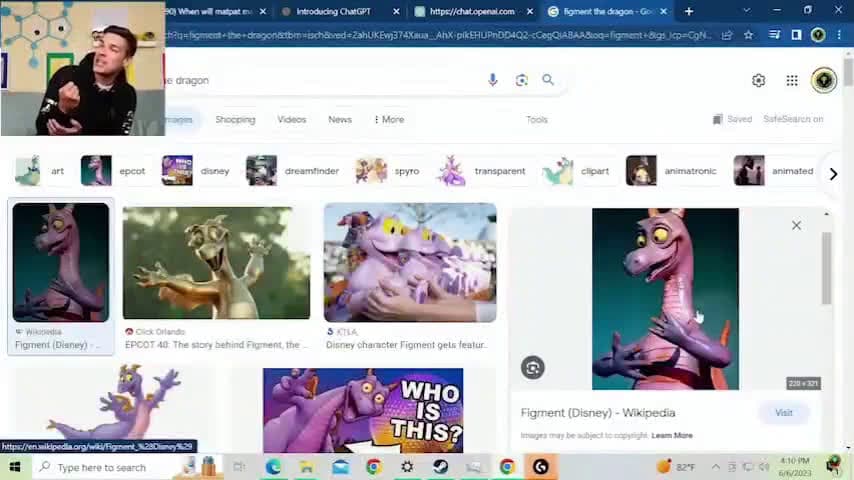Open the volume control in system tray
Screen dimensions: 854x480
pos(764,467)
